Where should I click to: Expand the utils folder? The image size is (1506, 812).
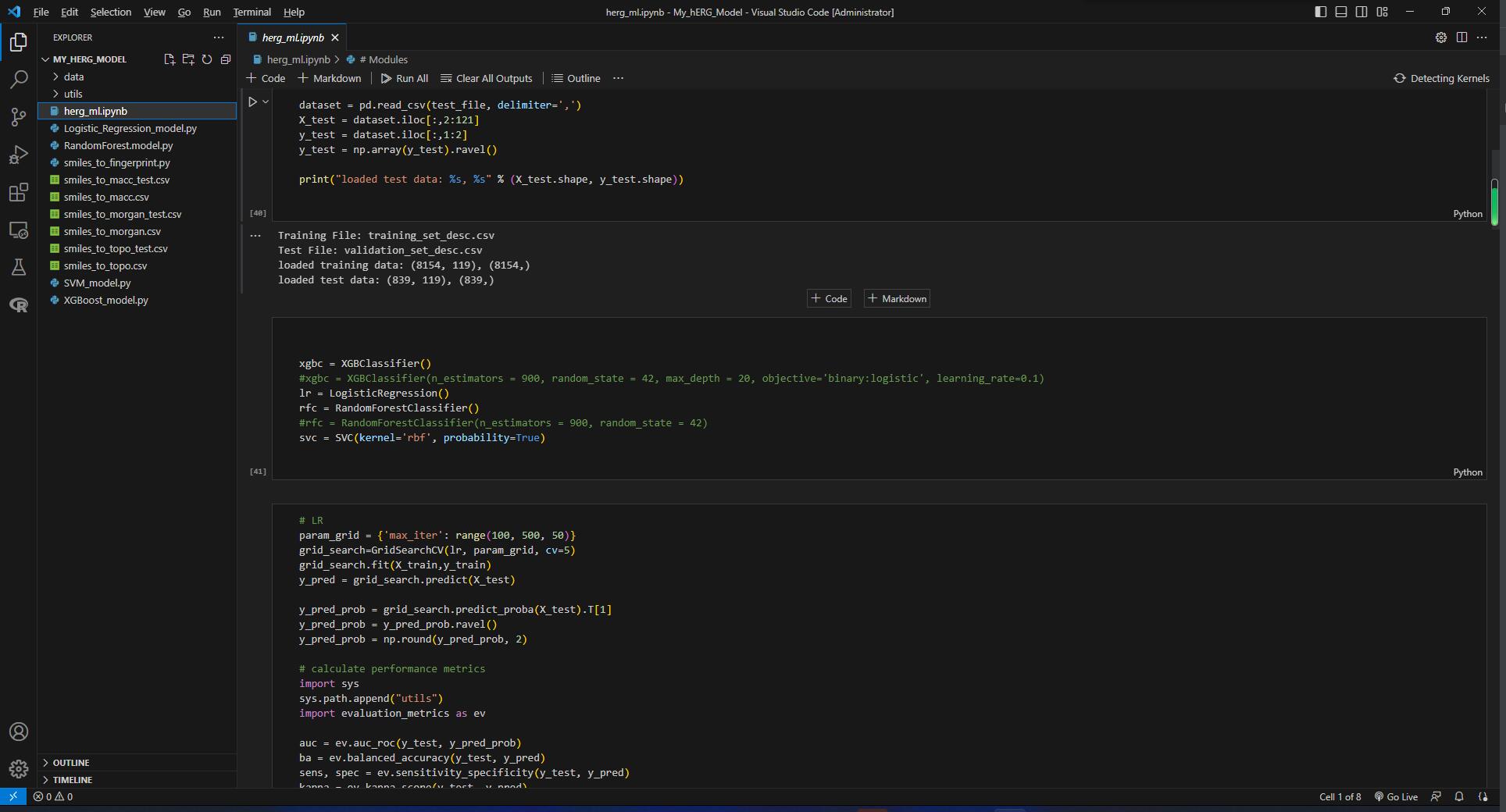[137, 94]
